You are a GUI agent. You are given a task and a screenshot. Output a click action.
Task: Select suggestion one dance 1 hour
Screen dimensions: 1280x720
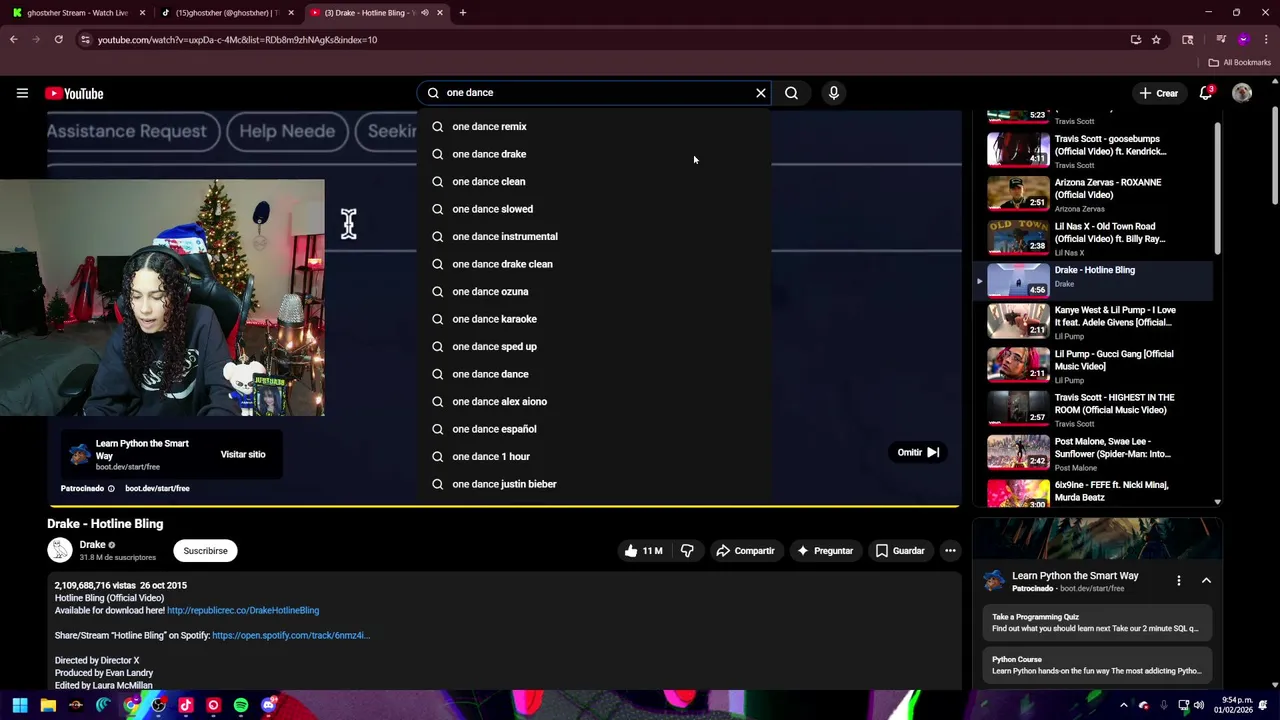click(x=594, y=457)
